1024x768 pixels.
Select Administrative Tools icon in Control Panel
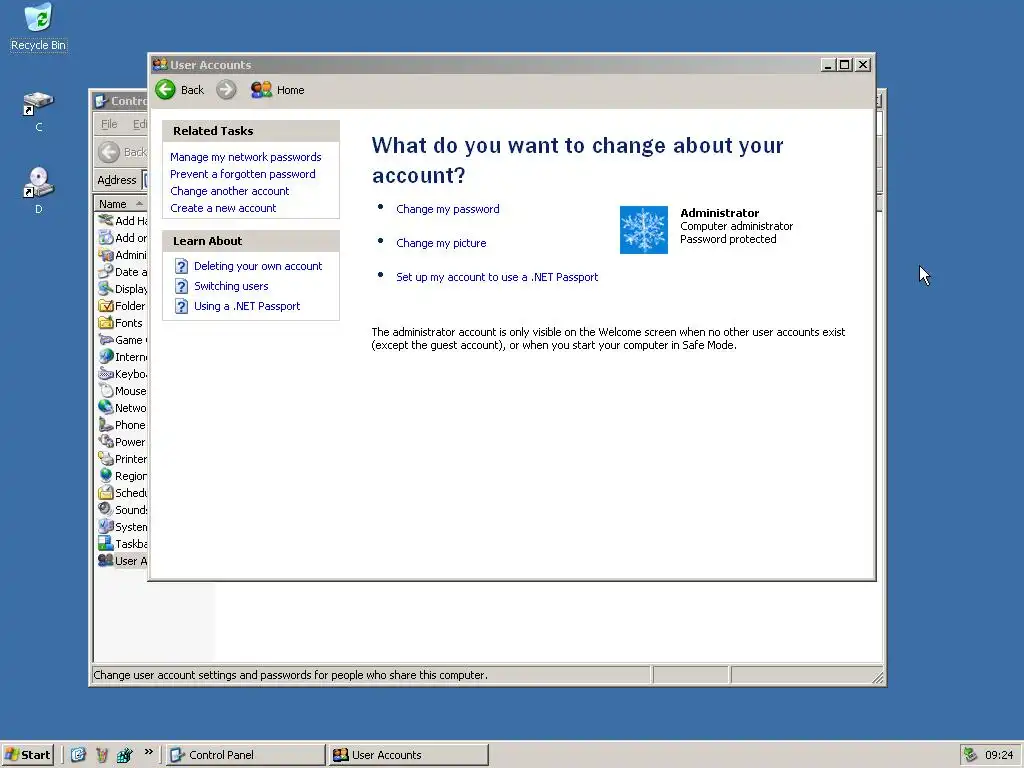[106, 255]
